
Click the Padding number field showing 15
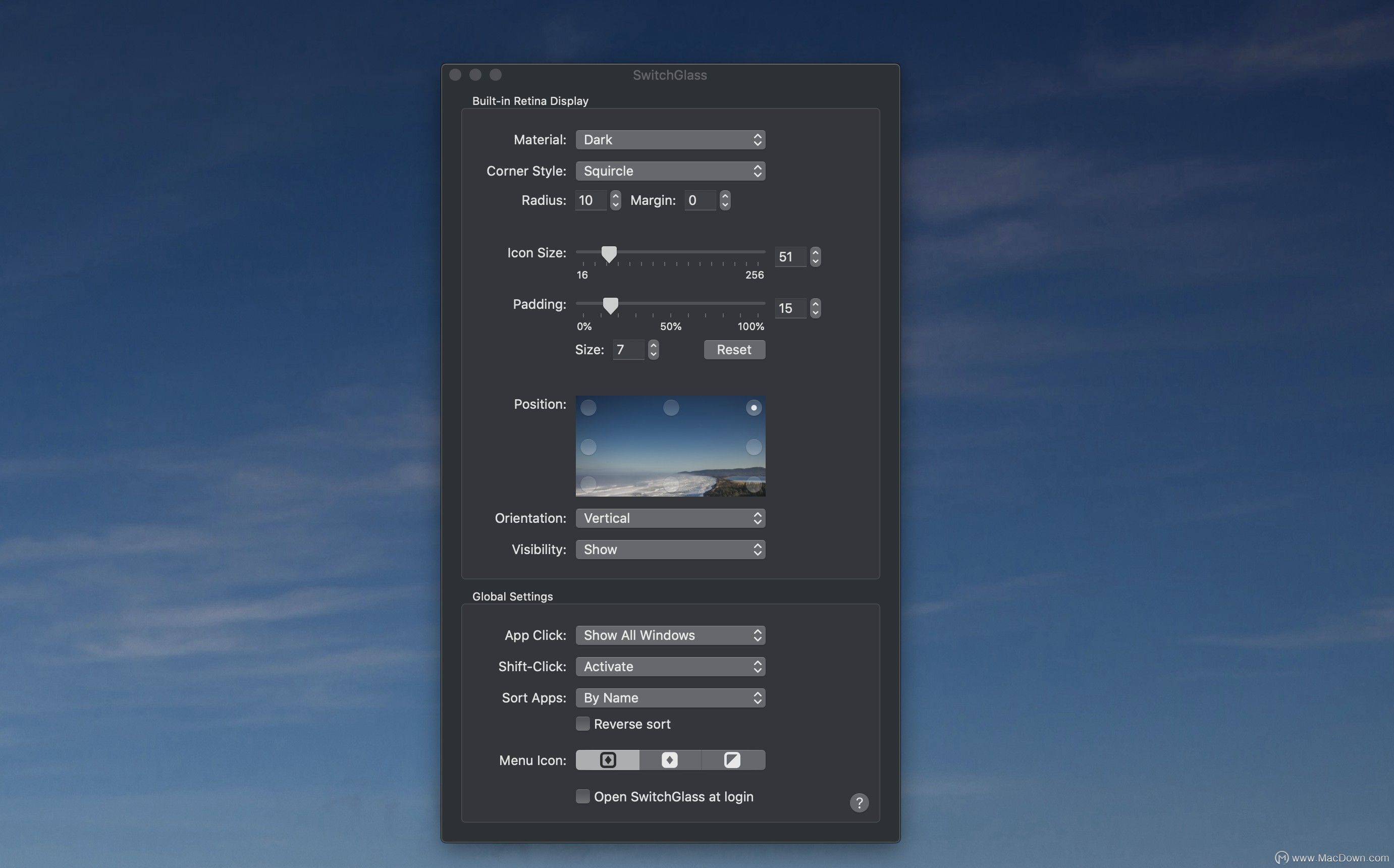[x=790, y=308]
